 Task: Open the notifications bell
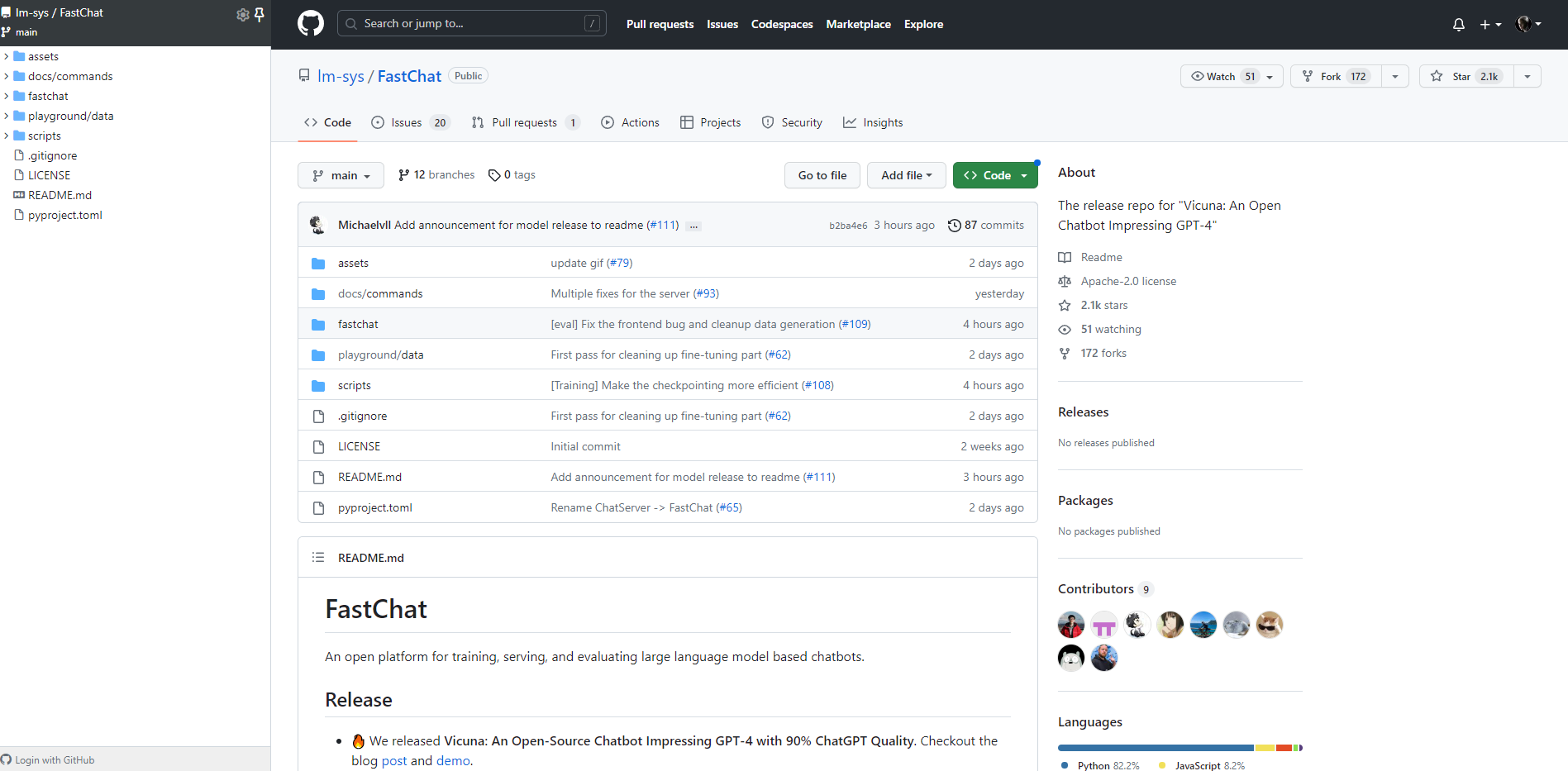tap(1459, 25)
